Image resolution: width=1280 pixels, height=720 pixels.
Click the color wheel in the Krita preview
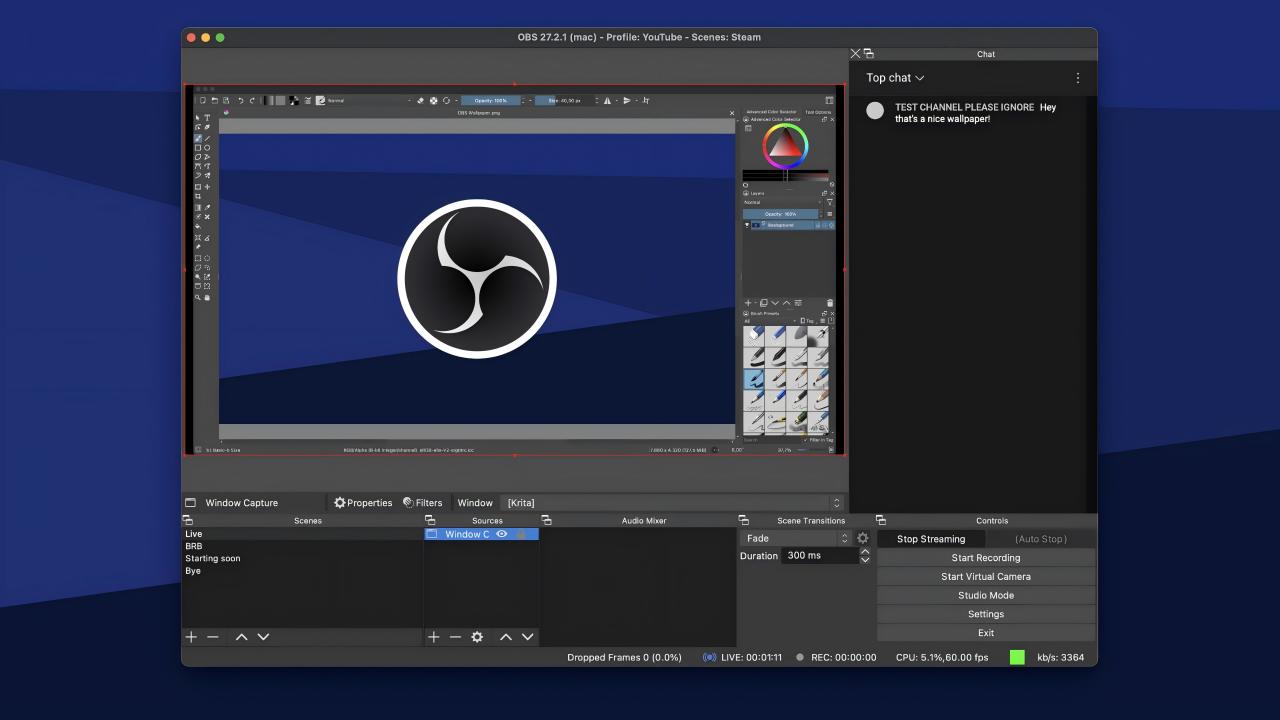tap(785, 147)
